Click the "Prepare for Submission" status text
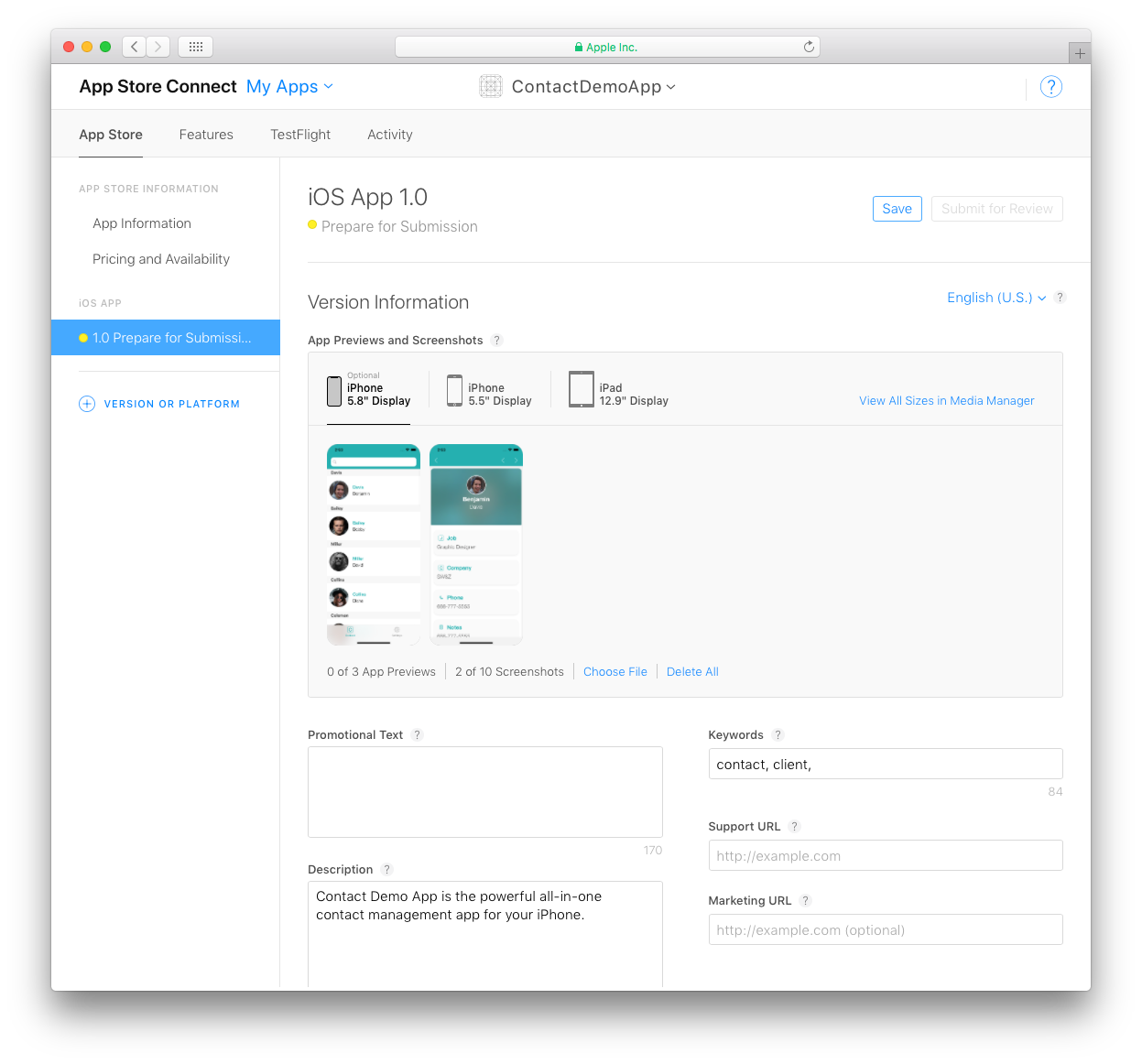The height and width of the screenshot is (1064, 1142). pos(399,226)
